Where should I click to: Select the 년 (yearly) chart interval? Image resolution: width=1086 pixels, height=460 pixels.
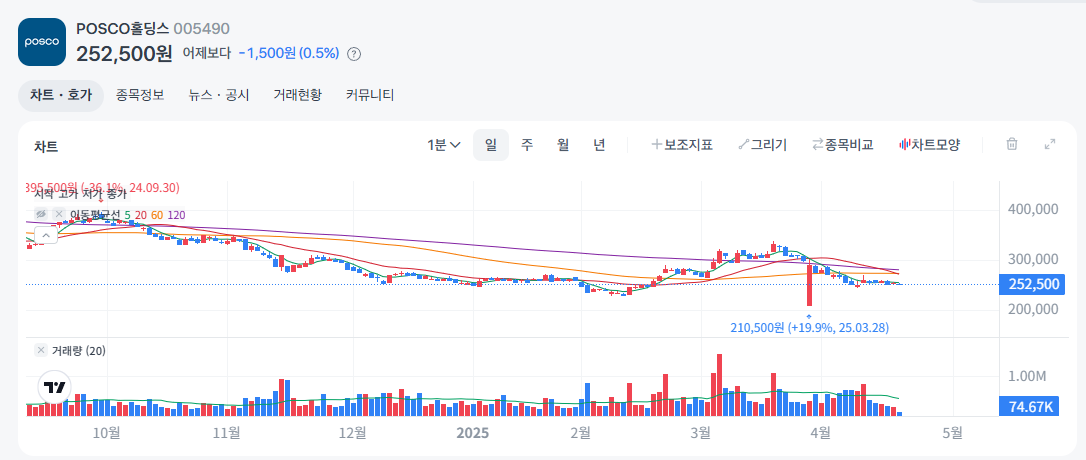pyautogui.click(x=599, y=145)
